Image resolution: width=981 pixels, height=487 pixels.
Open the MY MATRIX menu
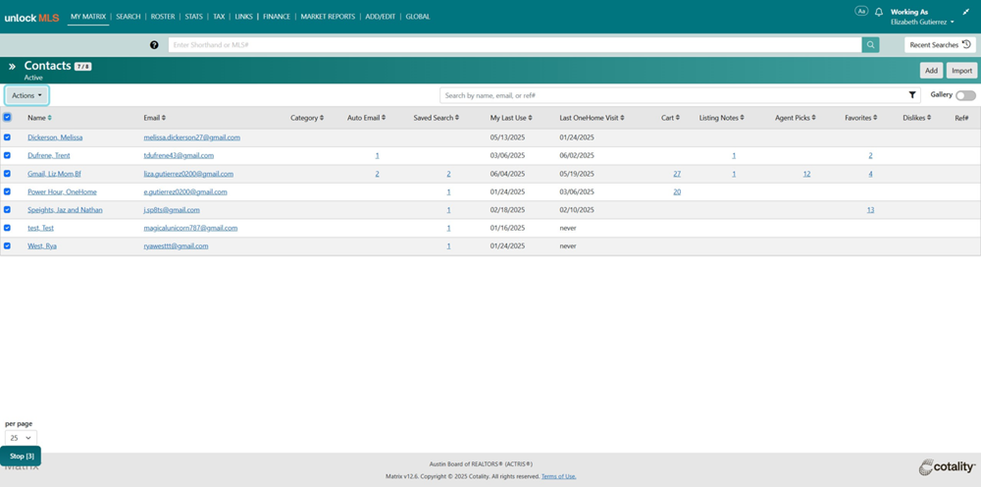88,17
